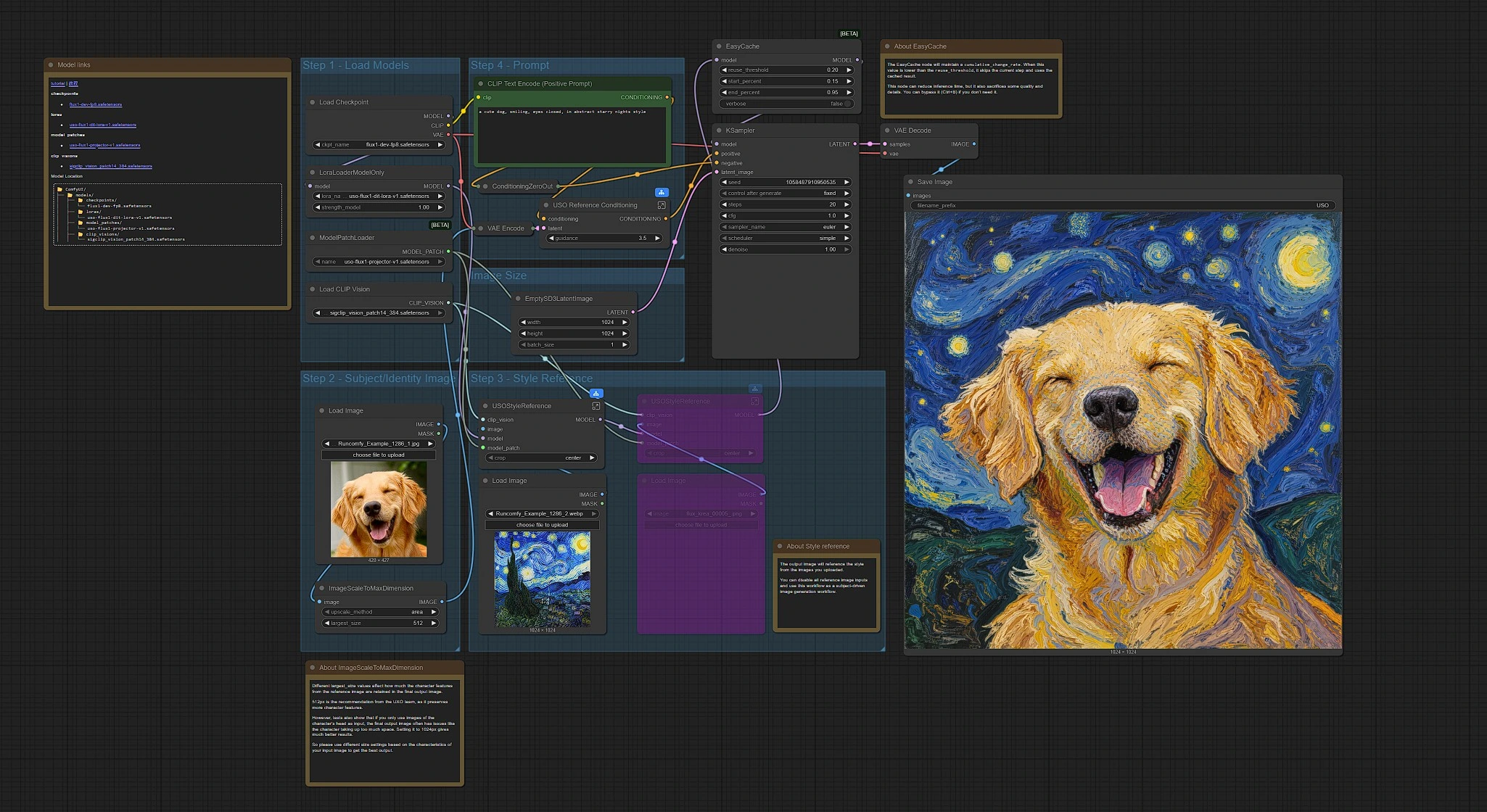Open the lora_name combo showing uso-flux1-dit-lora-v1
Viewport: 1487px width, 812px height.
tap(378, 196)
